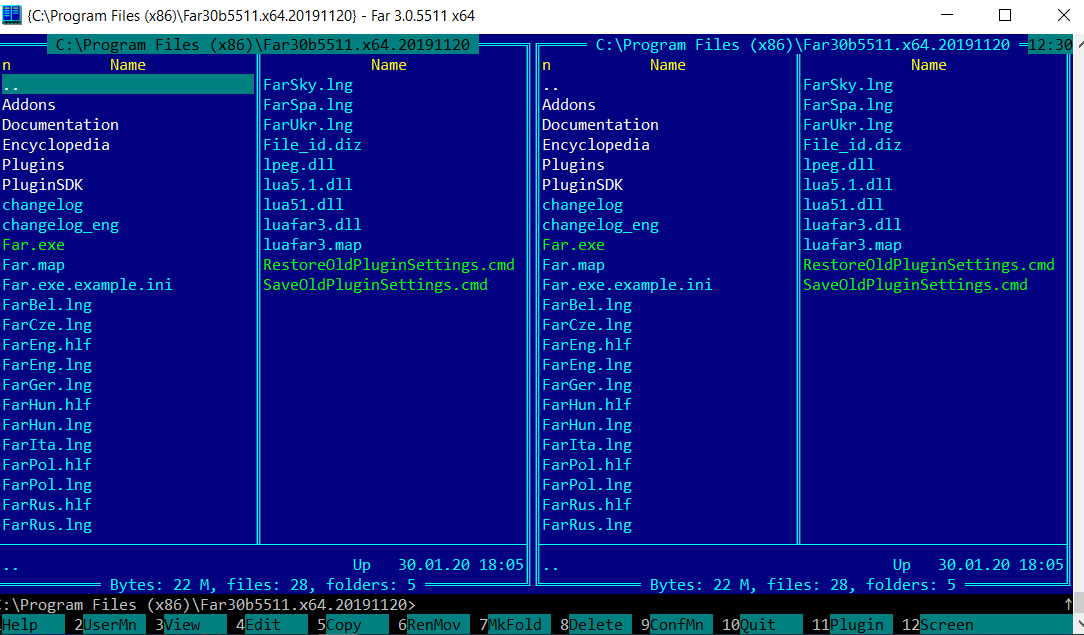Image resolution: width=1084 pixels, height=635 pixels.
Task: Select ".." parent entry in right panel
Action: click(x=550, y=85)
